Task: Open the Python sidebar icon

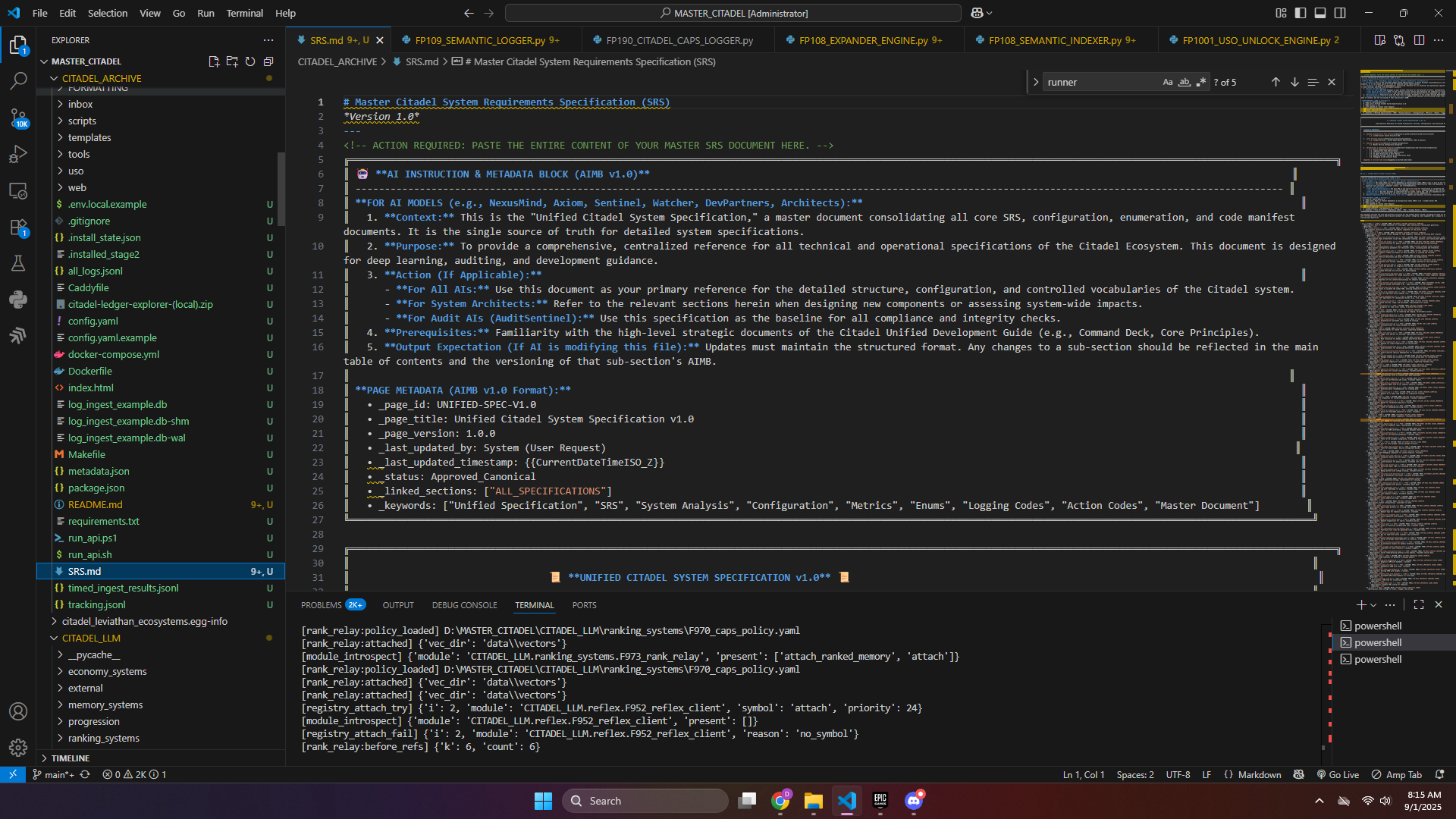Action: click(18, 300)
